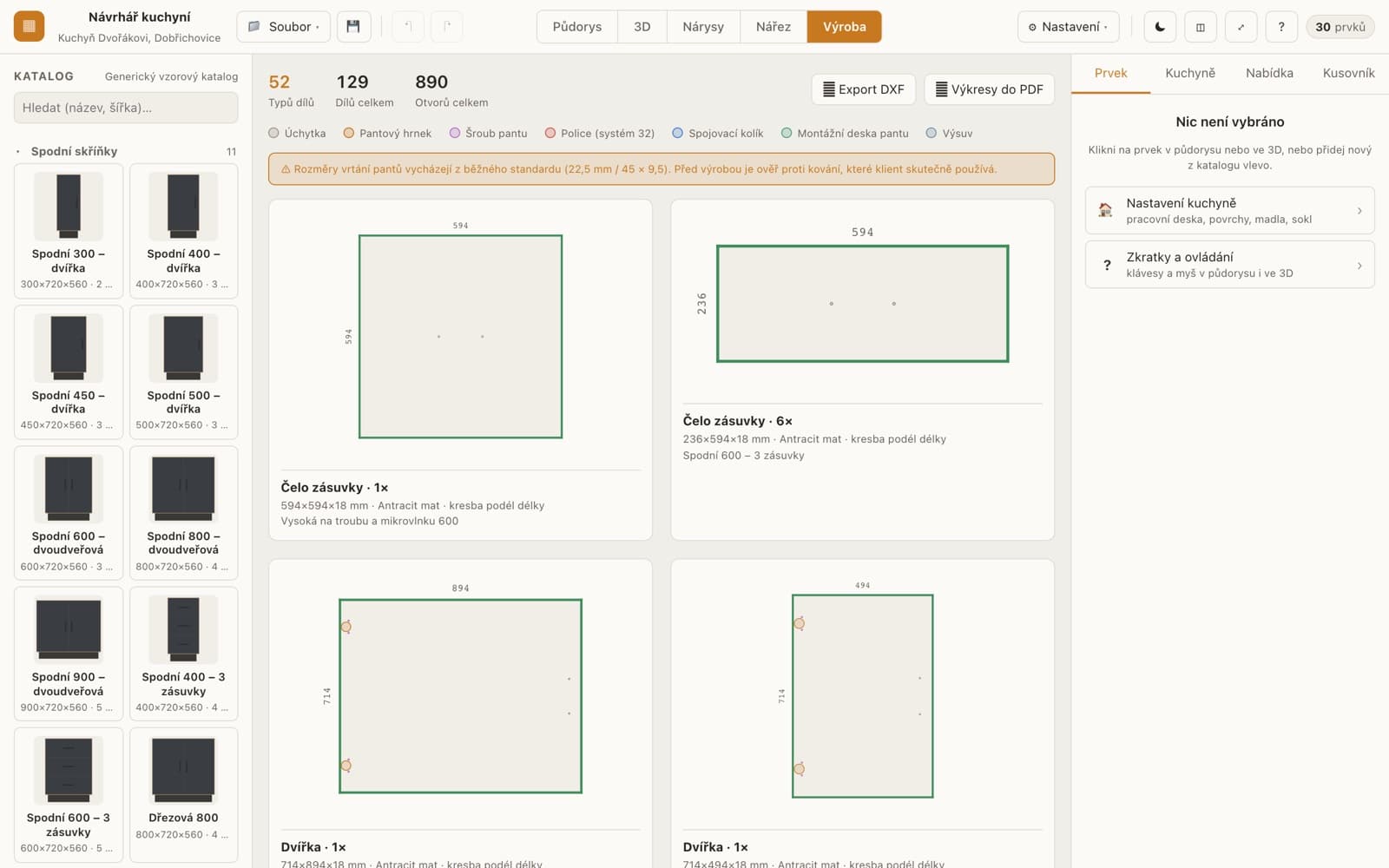1389x868 pixels.
Task: Switch to the Půdorys view tab
Action: click(x=577, y=26)
